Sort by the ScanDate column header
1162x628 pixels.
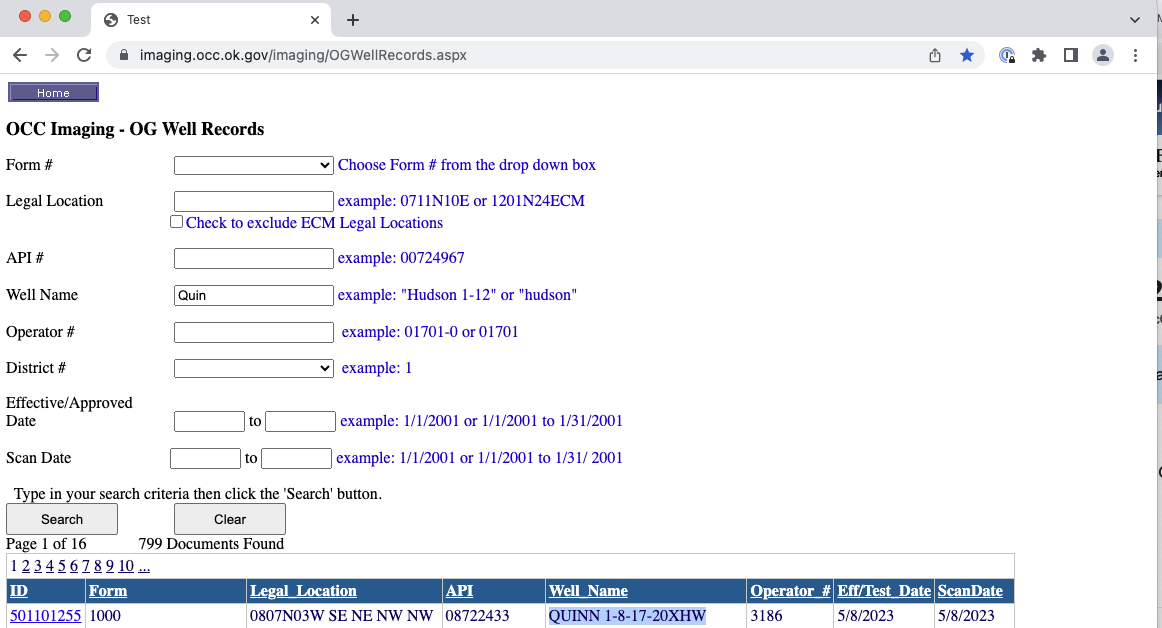coord(970,591)
